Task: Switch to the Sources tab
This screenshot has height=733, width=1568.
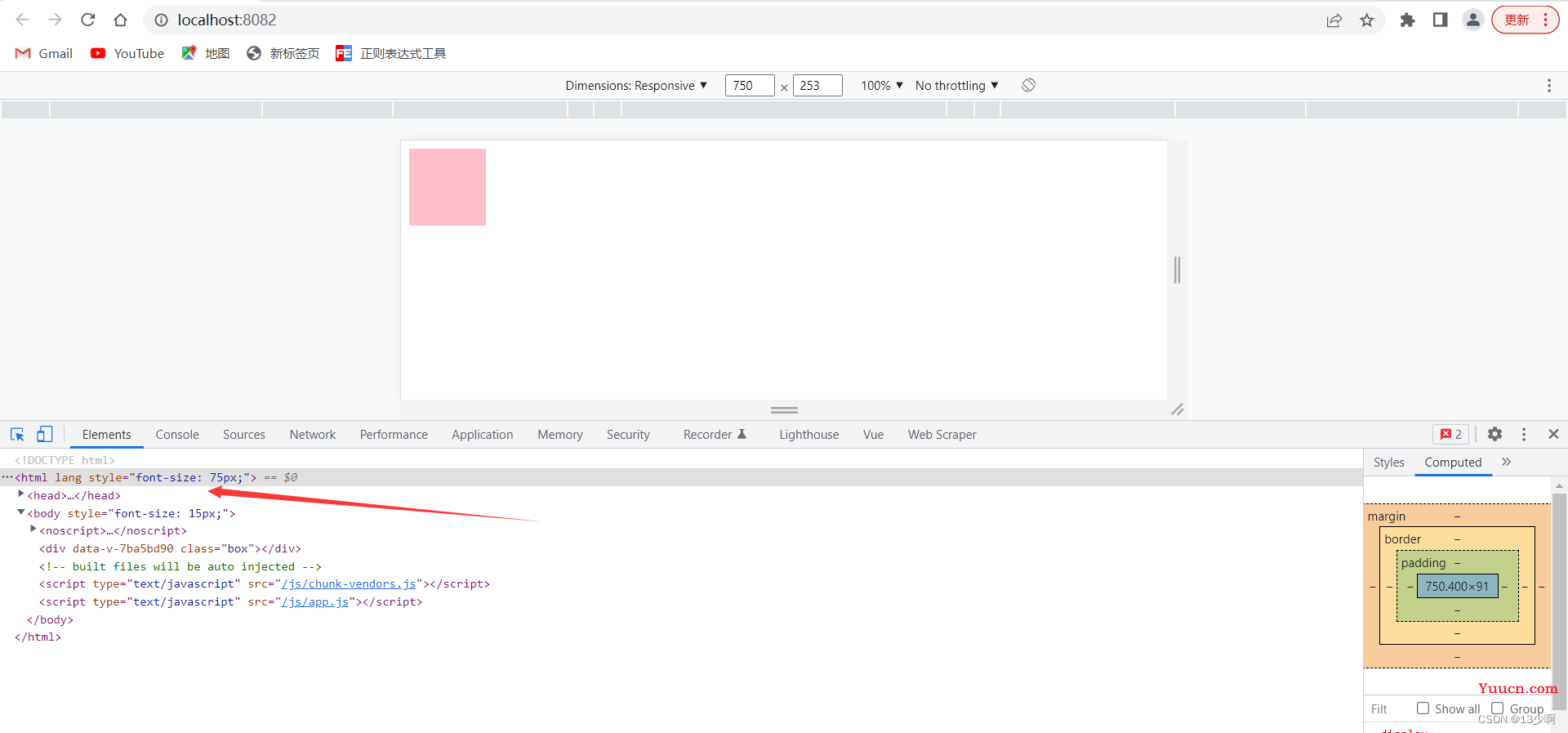Action: (x=244, y=435)
